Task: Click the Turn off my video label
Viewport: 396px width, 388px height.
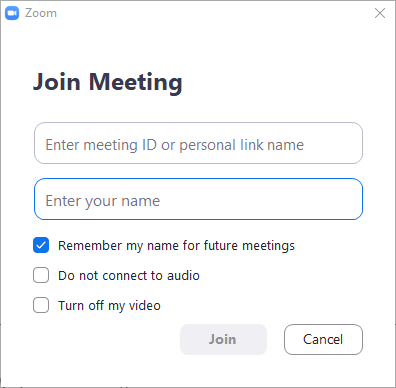Action: click(x=109, y=306)
